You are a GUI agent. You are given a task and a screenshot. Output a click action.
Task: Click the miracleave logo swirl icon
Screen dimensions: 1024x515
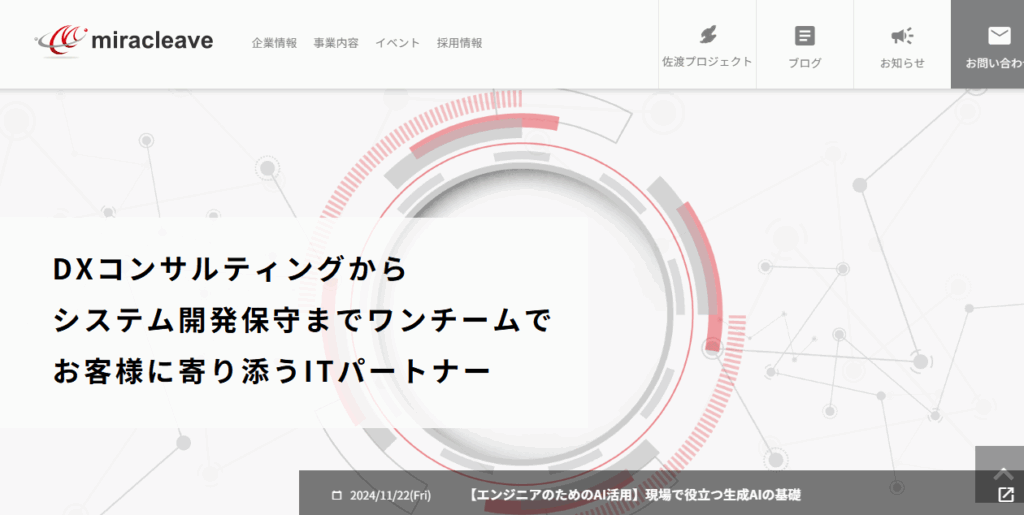point(60,40)
